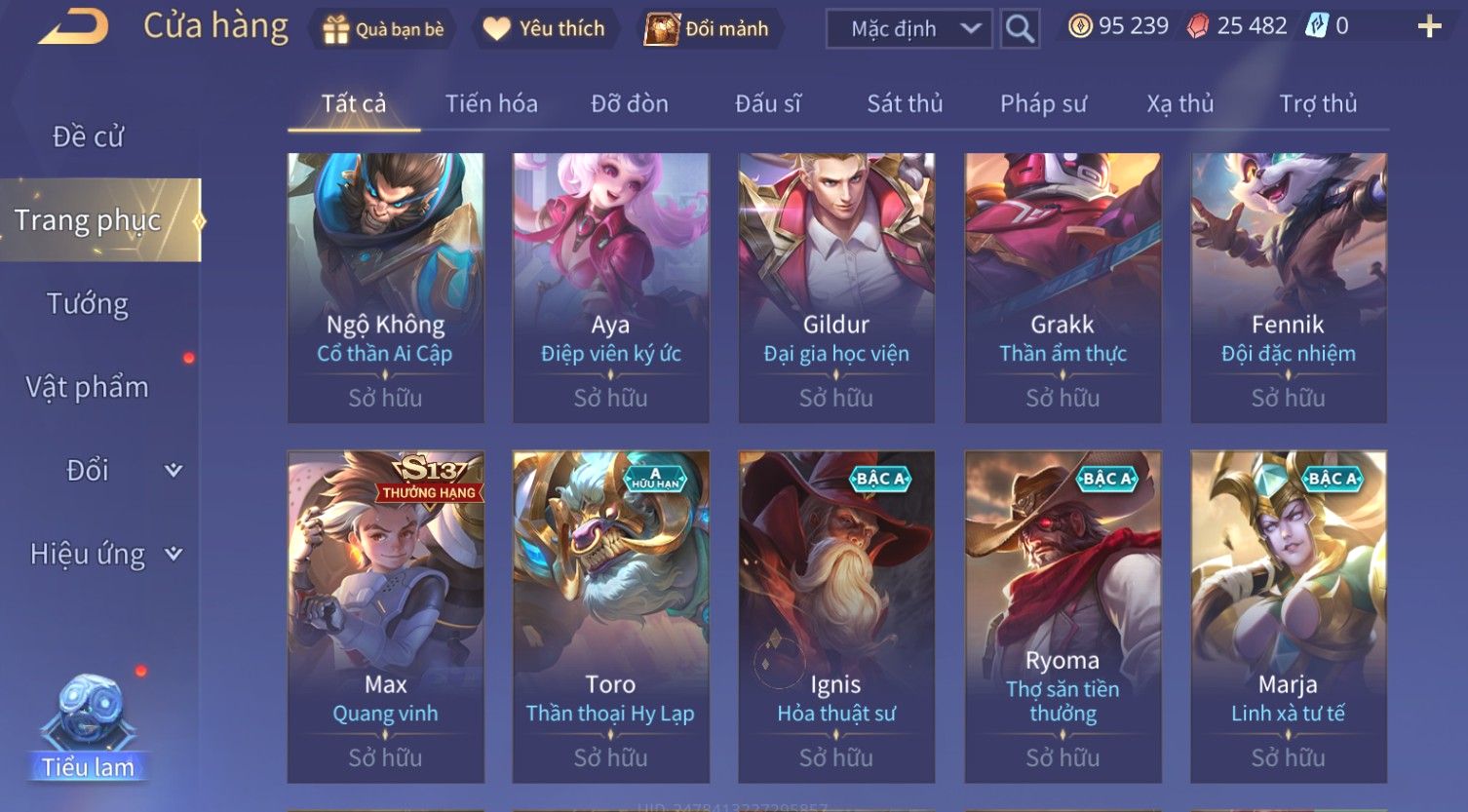The width and height of the screenshot is (1468, 812).
Task: Tap the plus icon to add currency
Action: (1429, 26)
